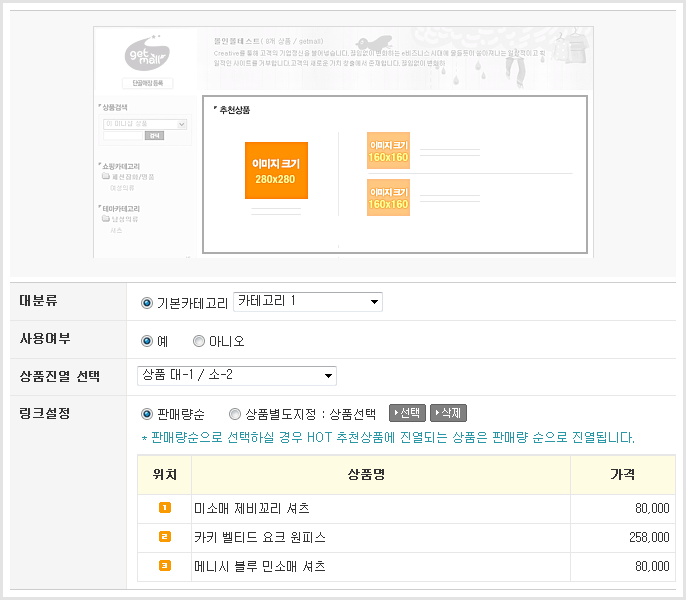
Task: Choose the 상품별도지정 radio option
Action: 235,414
